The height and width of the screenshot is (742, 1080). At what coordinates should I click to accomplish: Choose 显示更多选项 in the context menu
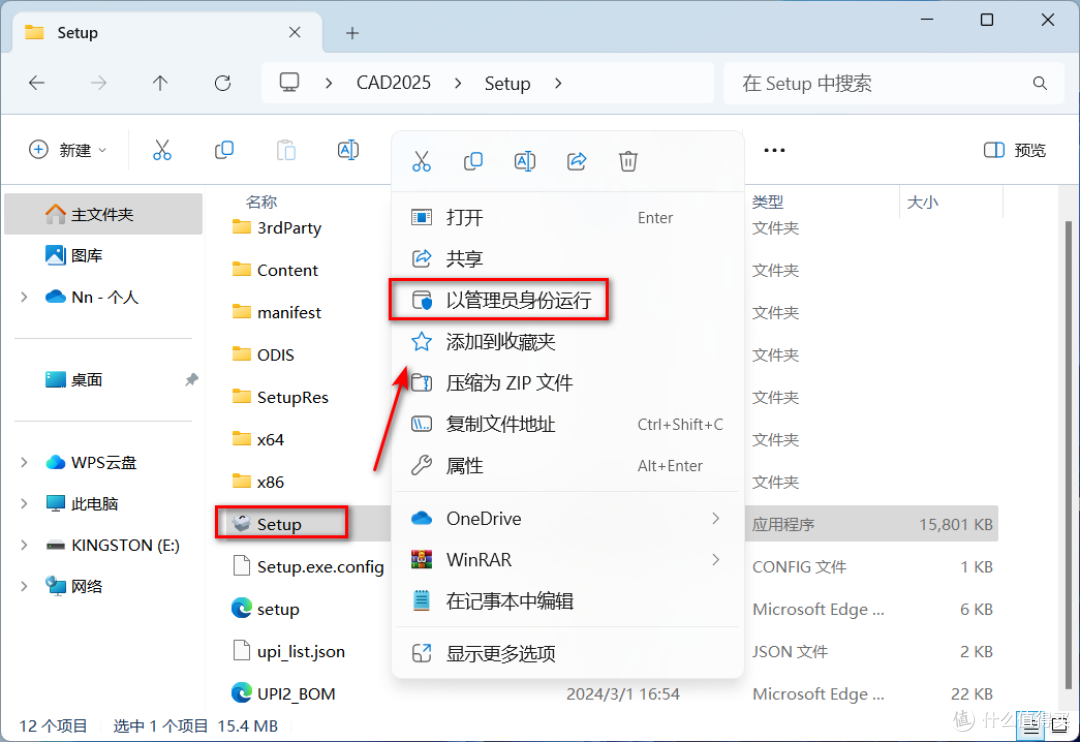point(568,653)
